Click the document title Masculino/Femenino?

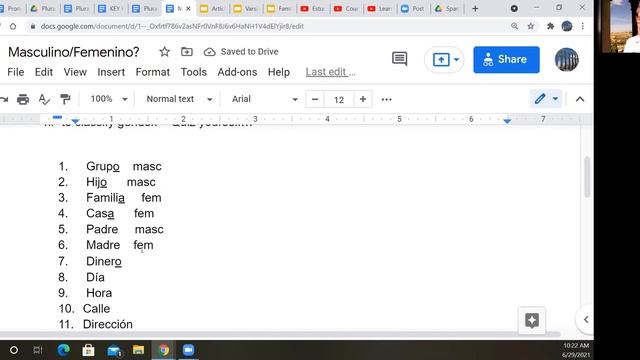tap(73, 52)
